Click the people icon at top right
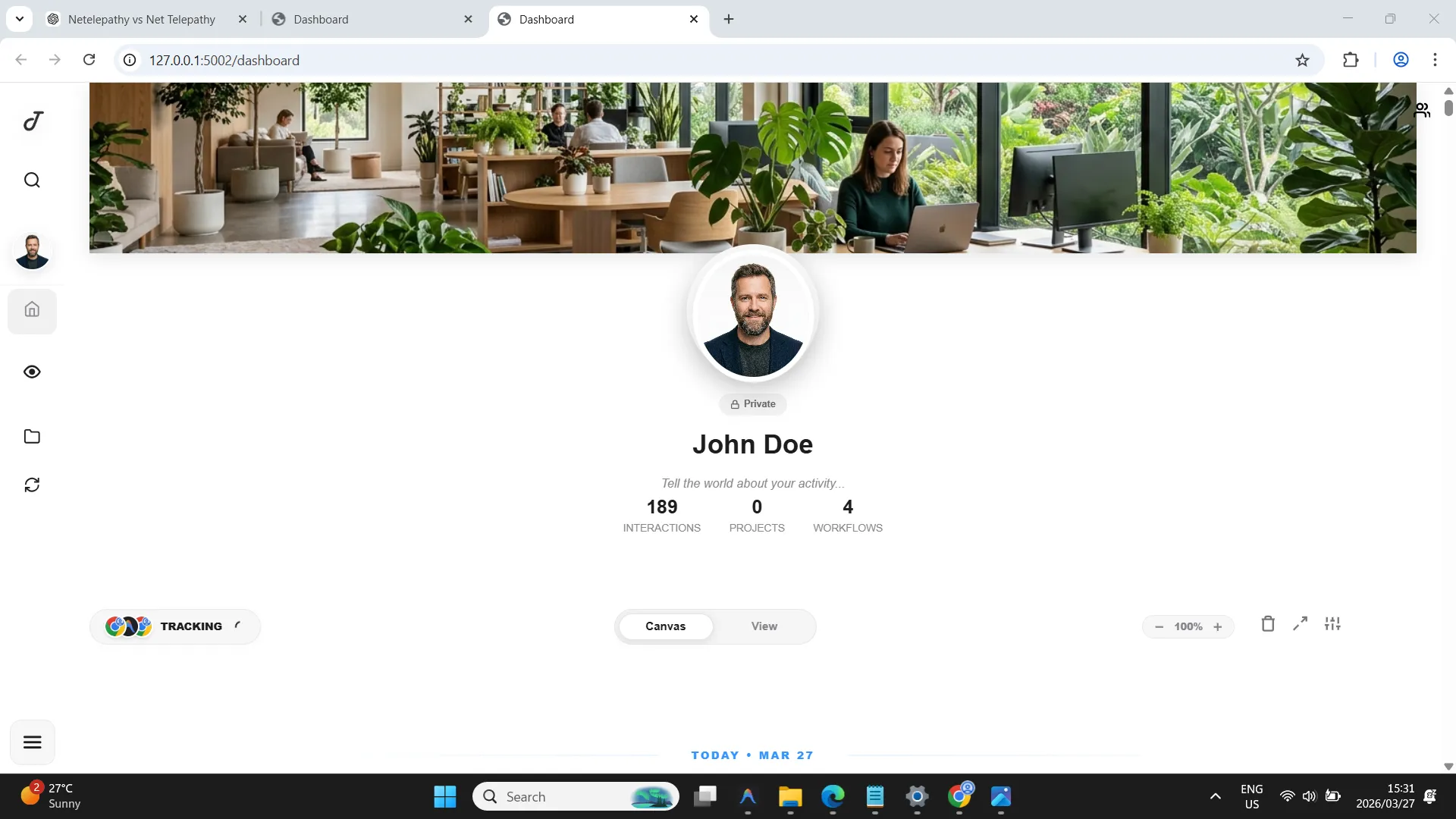 [x=1423, y=110]
